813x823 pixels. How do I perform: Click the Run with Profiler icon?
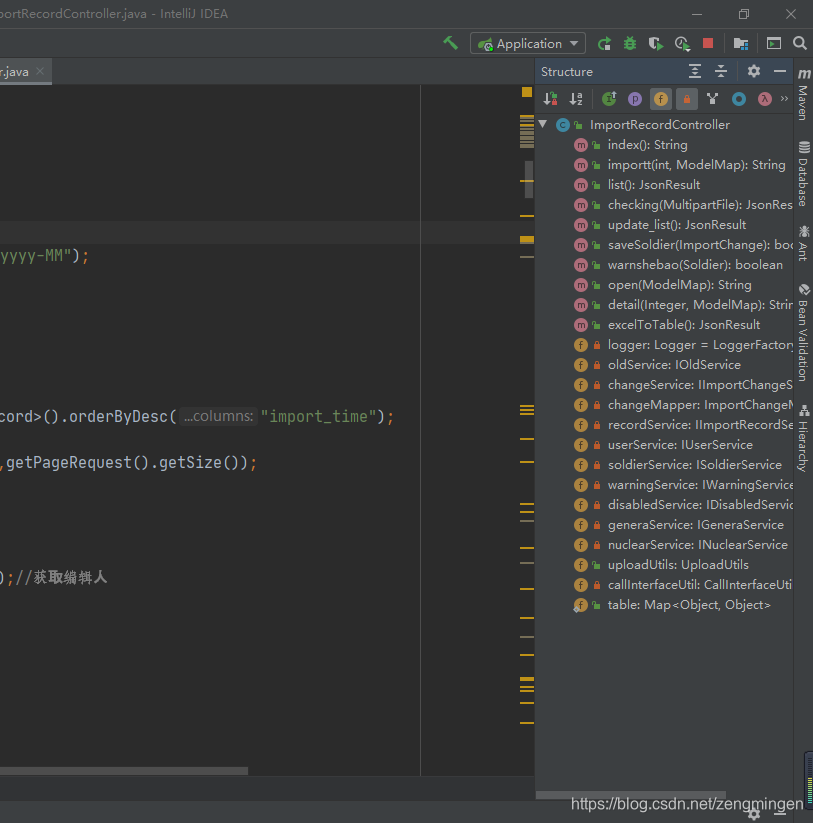[x=682, y=44]
